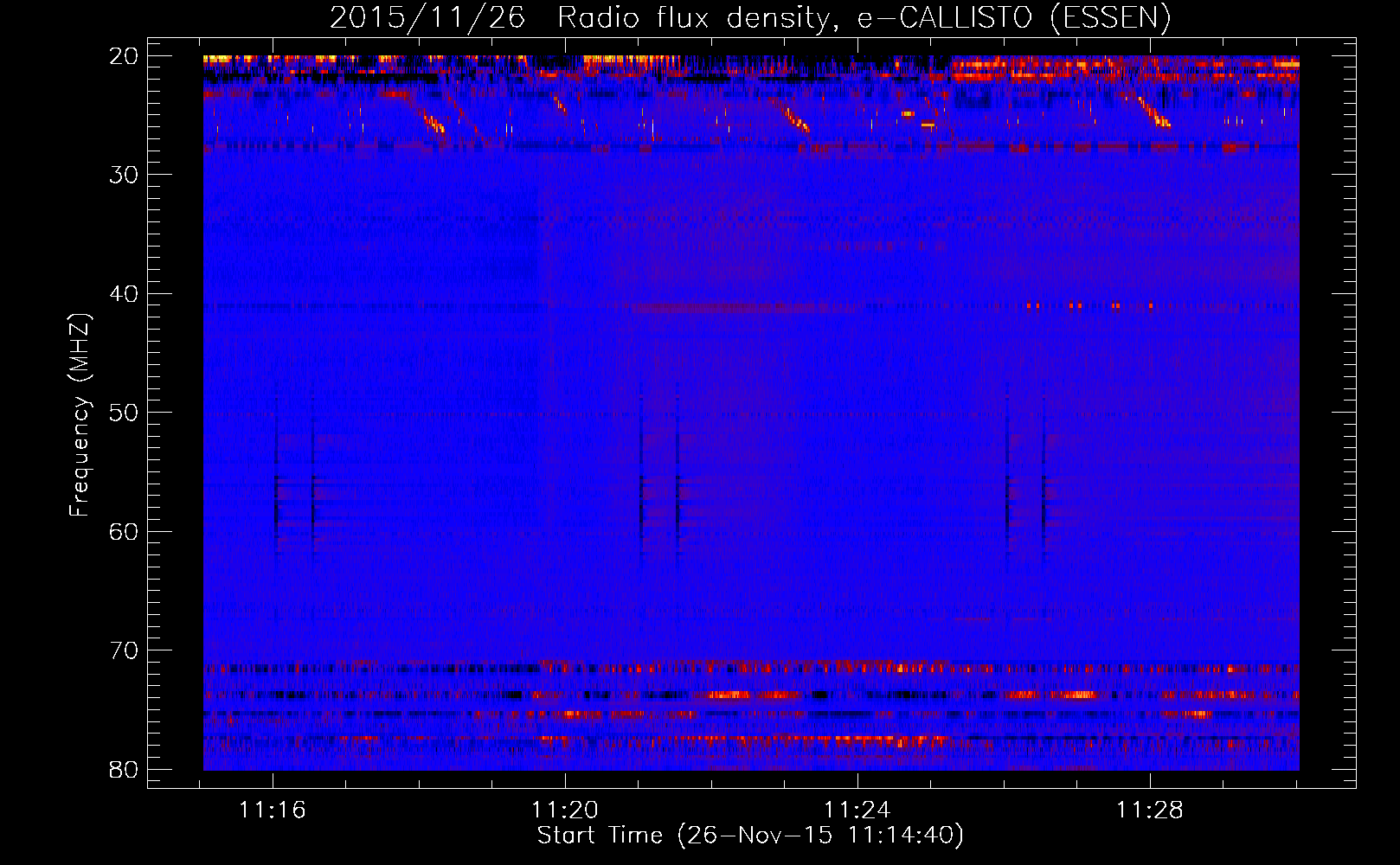The image size is (1400, 865).
Task: Click the 80 frequency tick label
Action: [x=124, y=770]
